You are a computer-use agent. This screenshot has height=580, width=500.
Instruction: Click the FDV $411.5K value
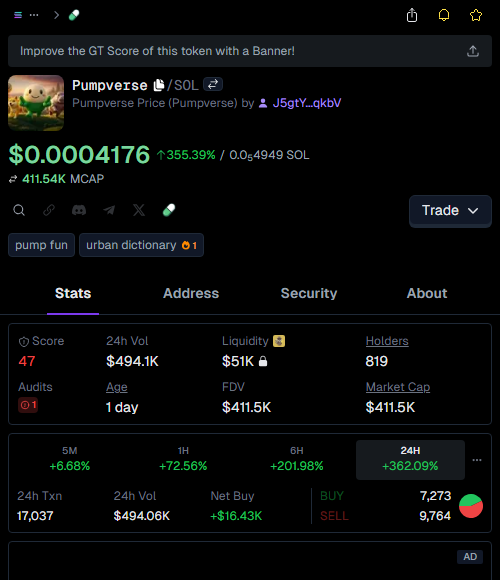pos(246,407)
